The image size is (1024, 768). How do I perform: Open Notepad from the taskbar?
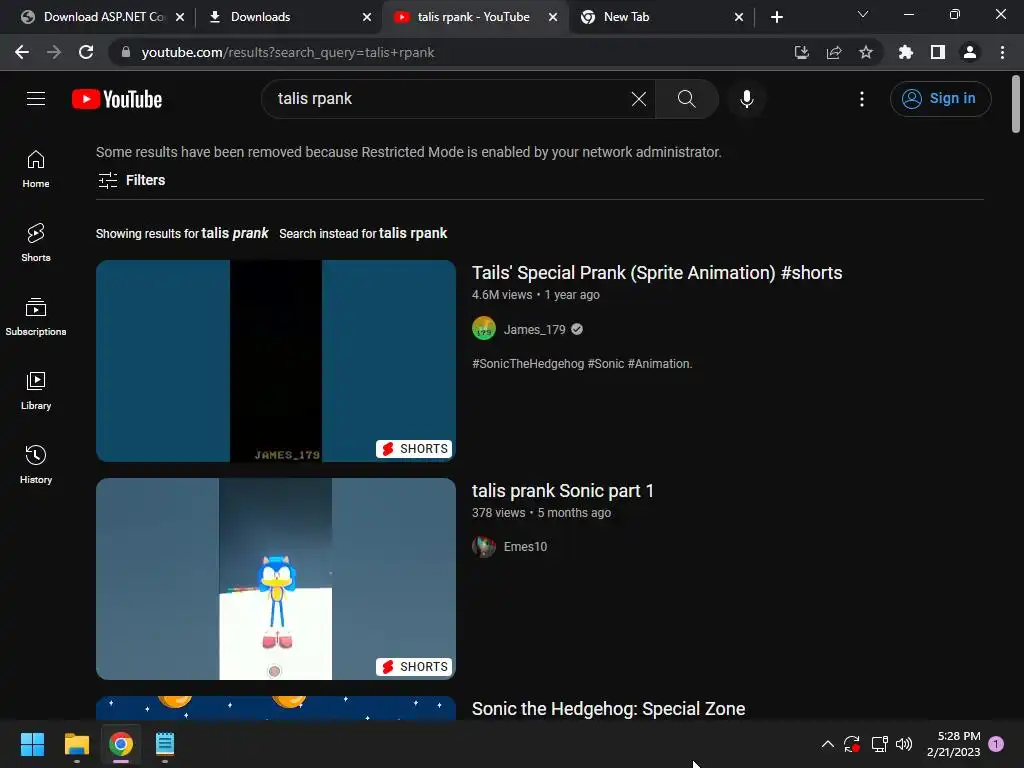click(165, 744)
